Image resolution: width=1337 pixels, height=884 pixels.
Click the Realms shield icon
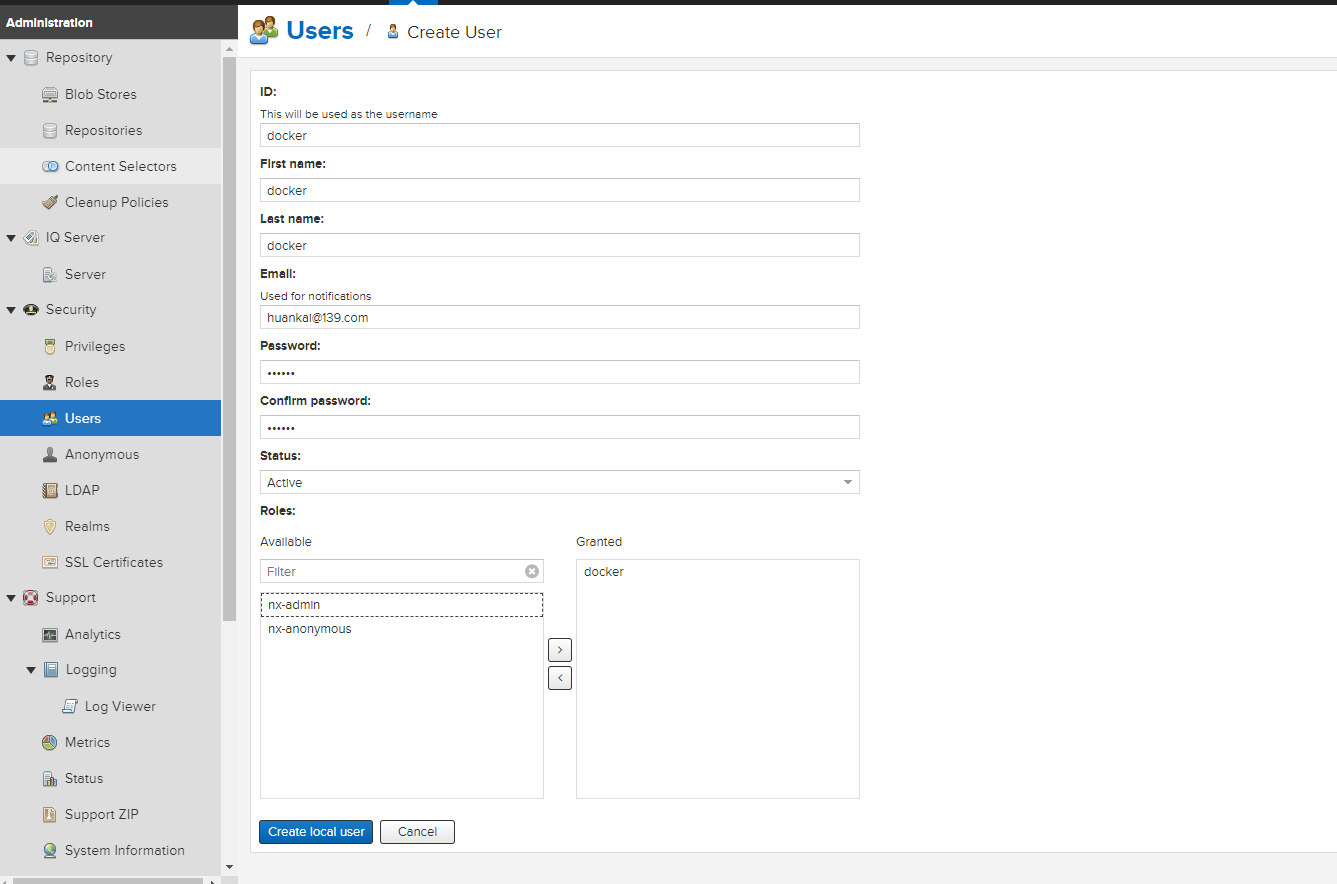point(50,526)
